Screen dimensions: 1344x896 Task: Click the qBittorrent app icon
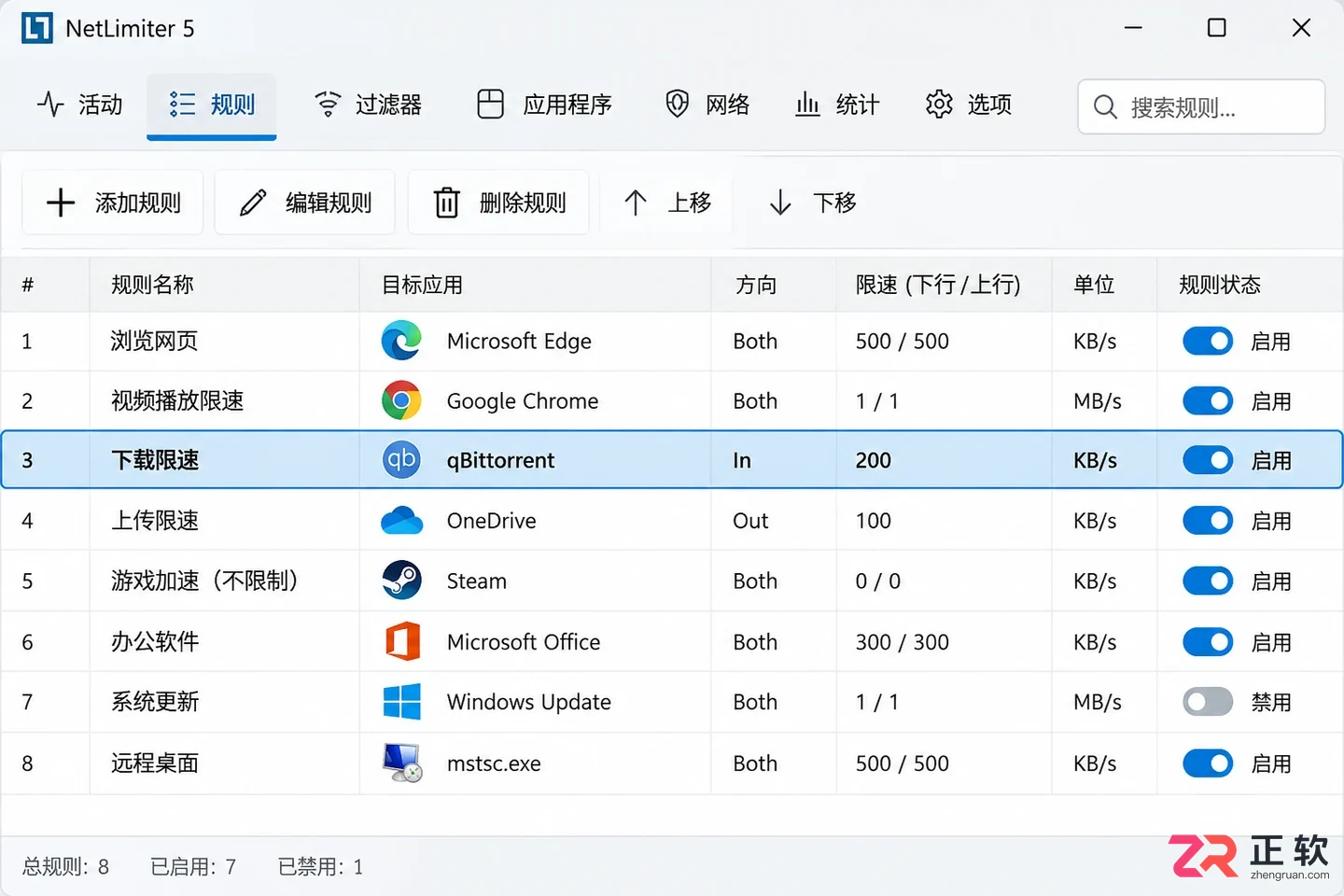401,460
